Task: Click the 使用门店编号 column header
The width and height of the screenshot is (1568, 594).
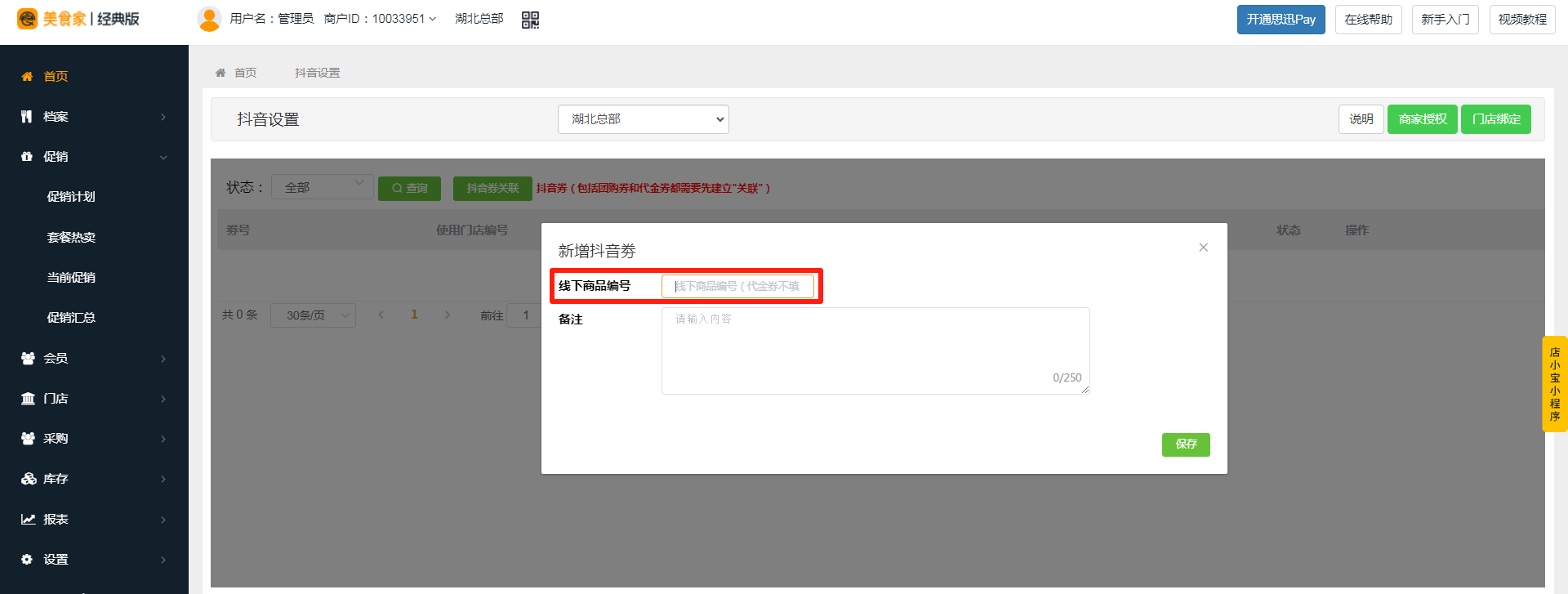Action: pyautogui.click(x=472, y=230)
